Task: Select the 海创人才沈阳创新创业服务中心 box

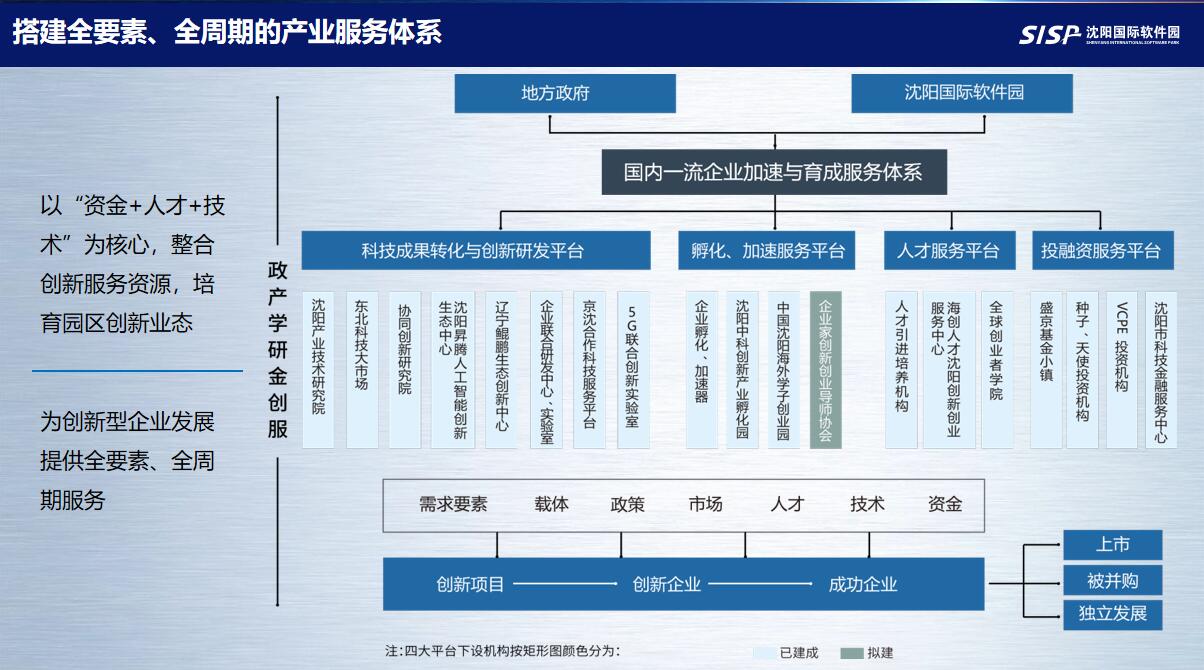Action: click(948, 370)
